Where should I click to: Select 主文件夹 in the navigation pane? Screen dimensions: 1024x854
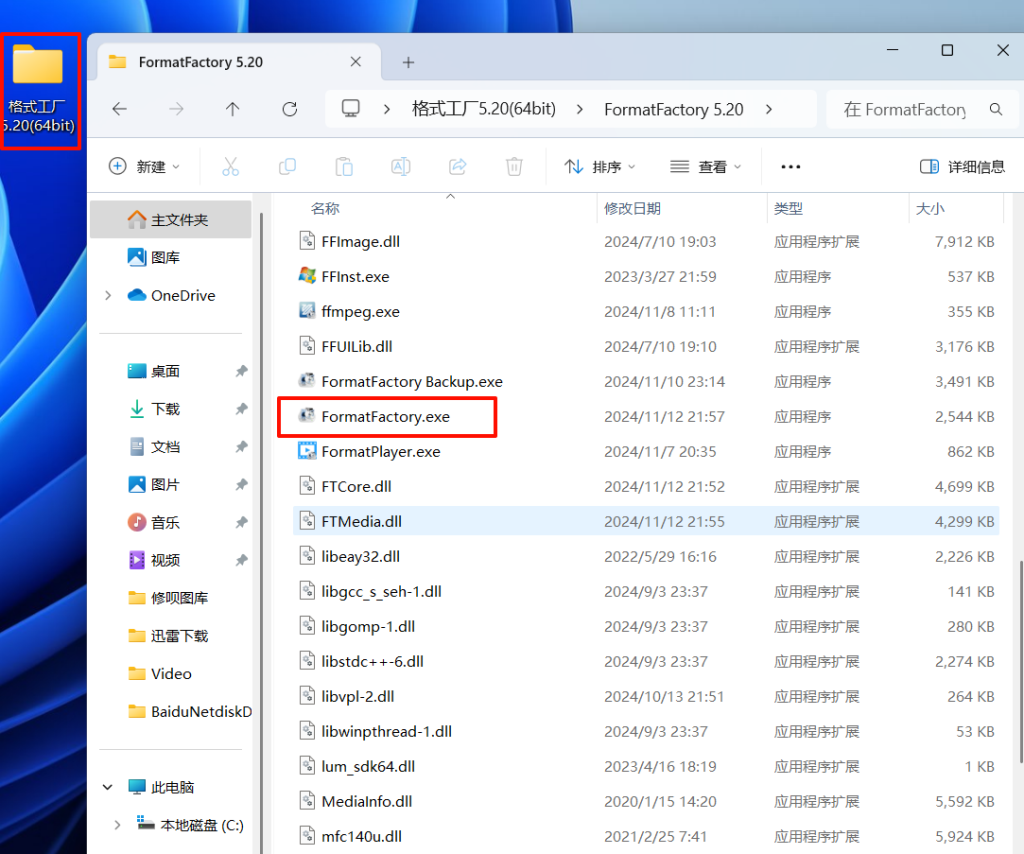pyautogui.click(x=170, y=219)
